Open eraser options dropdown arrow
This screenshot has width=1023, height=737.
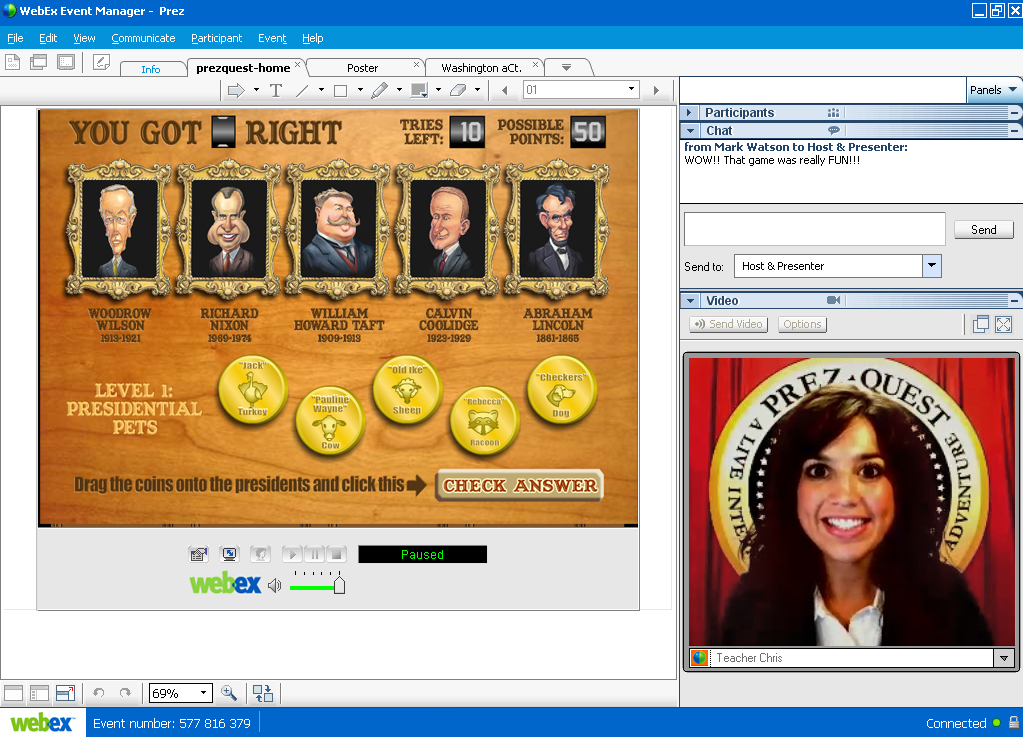tap(478, 90)
